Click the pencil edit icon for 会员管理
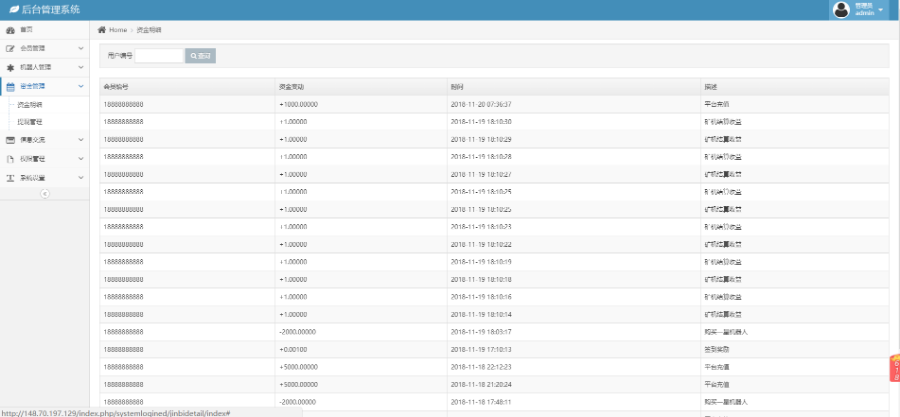The width and height of the screenshot is (900, 417). coord(10,48)
